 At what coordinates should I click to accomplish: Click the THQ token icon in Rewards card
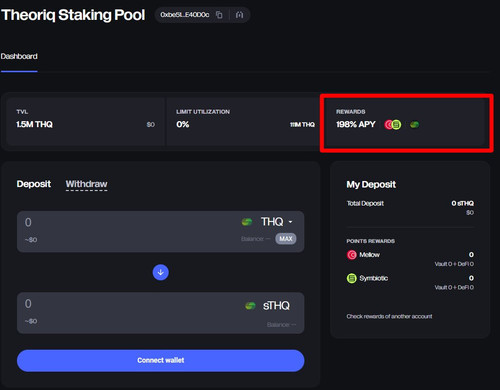click(414, 125)
